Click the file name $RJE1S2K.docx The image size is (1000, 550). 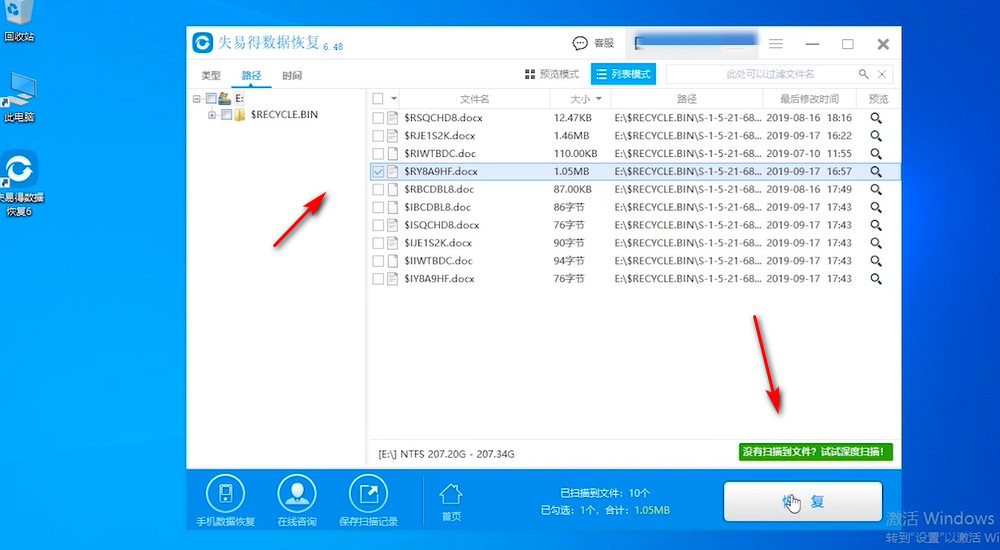439,136
